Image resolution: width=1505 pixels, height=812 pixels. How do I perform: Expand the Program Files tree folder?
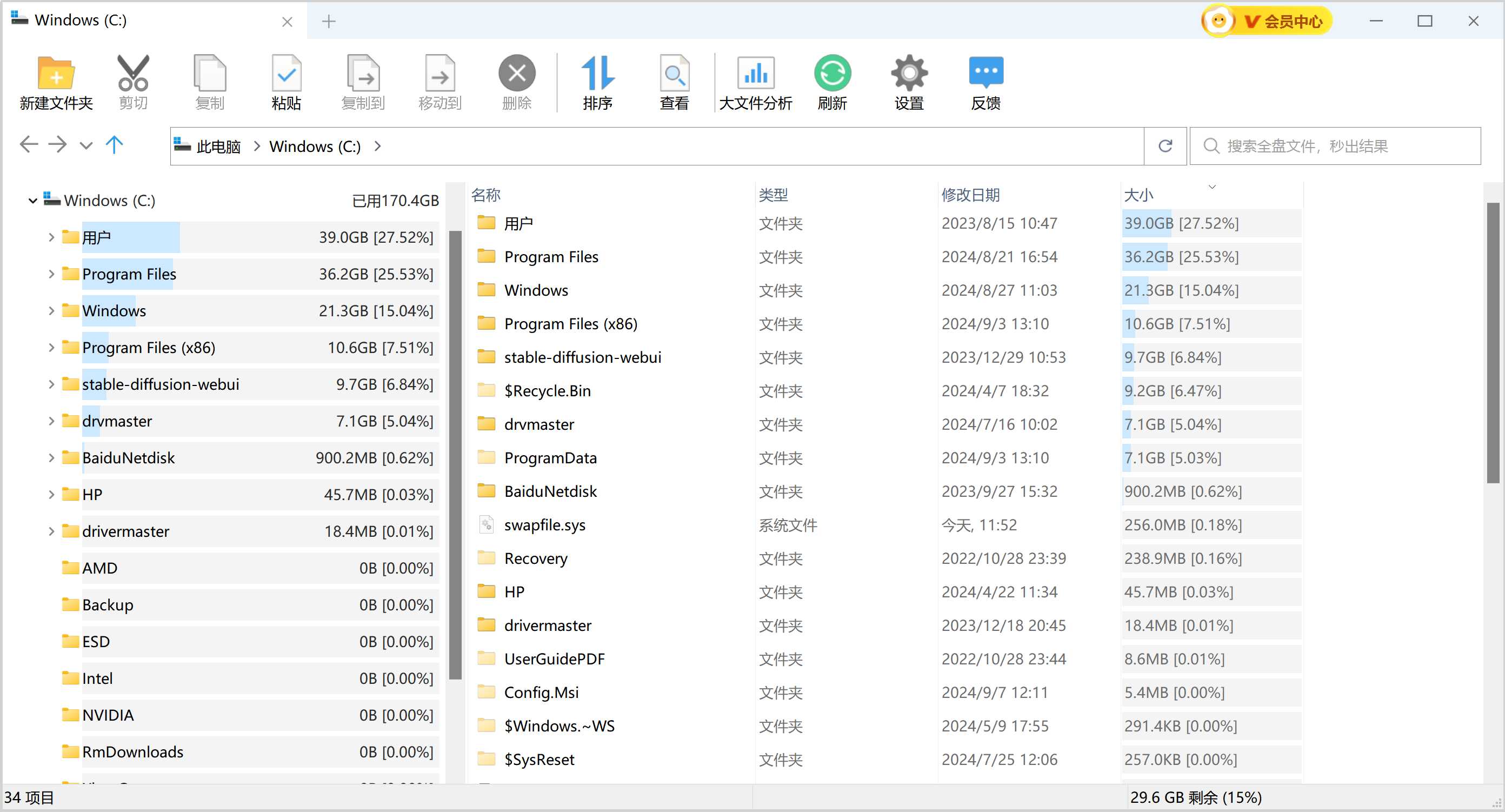pyautogui.click(x=51, y=274)
